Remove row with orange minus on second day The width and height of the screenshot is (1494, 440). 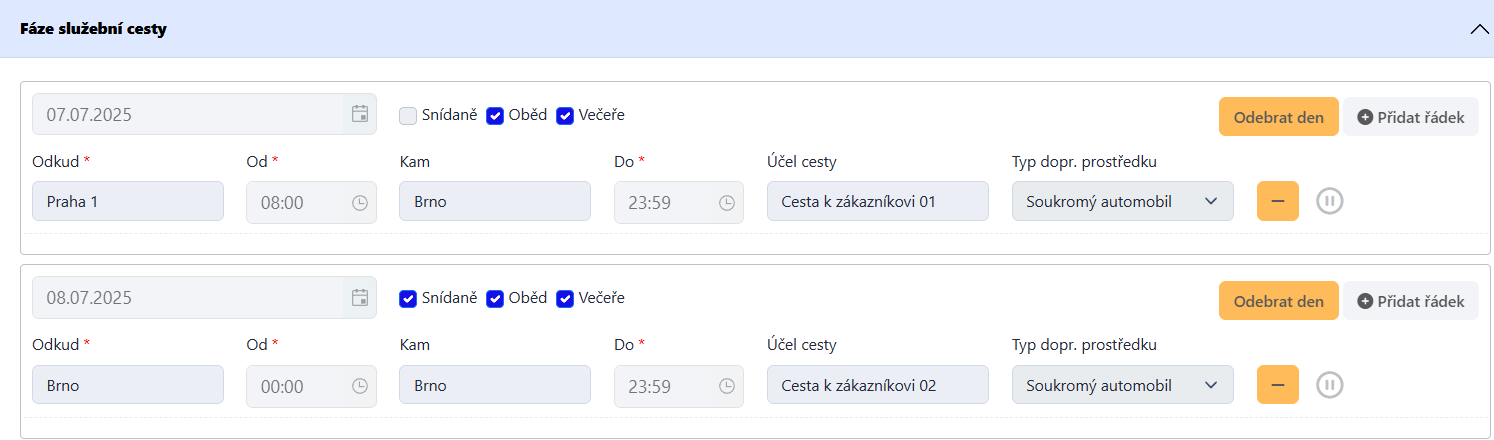(1277, 384)
